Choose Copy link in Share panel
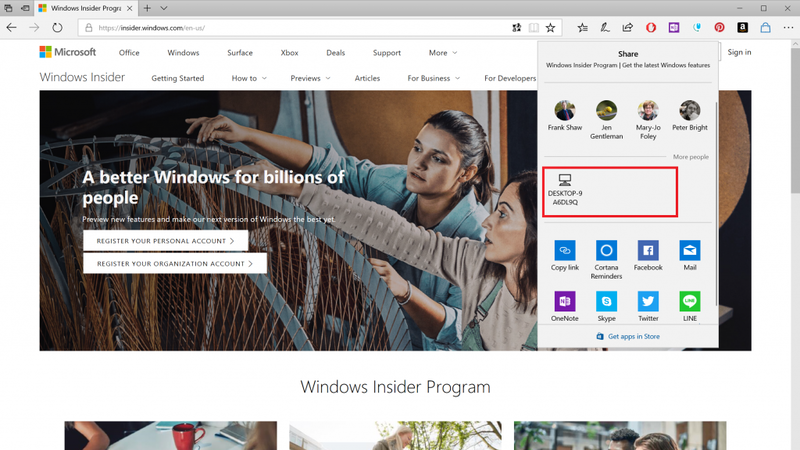Image resolution: width=800 pixels, height=450 pixels. pos(565,250)
